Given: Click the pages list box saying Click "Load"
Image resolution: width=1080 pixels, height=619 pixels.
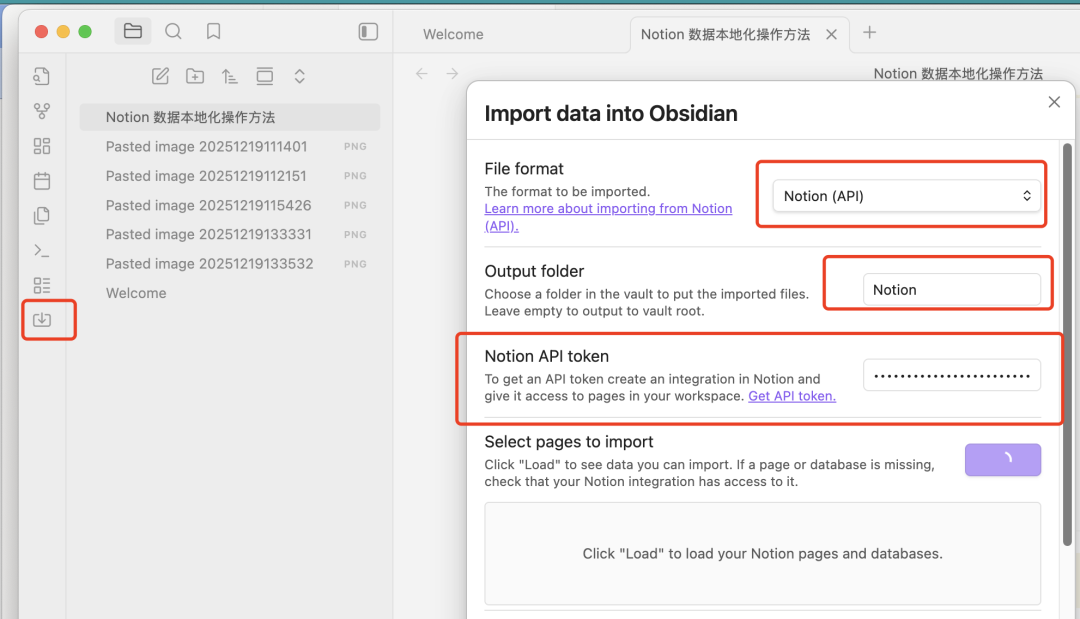Looking at the screenshot, I should pyautogui.click(x=762, y=554).
